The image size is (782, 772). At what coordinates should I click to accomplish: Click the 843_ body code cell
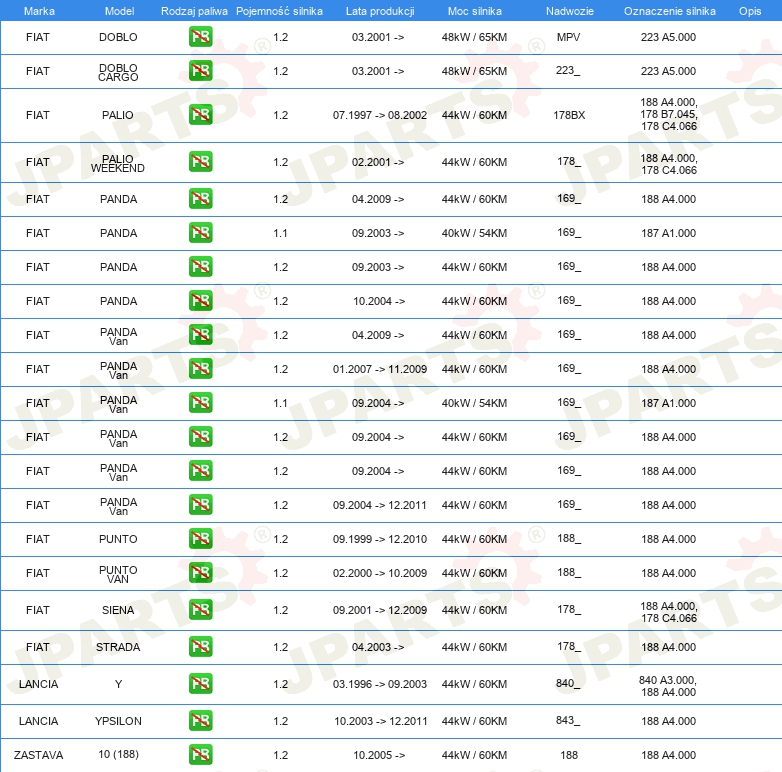[x=569, y=720]
